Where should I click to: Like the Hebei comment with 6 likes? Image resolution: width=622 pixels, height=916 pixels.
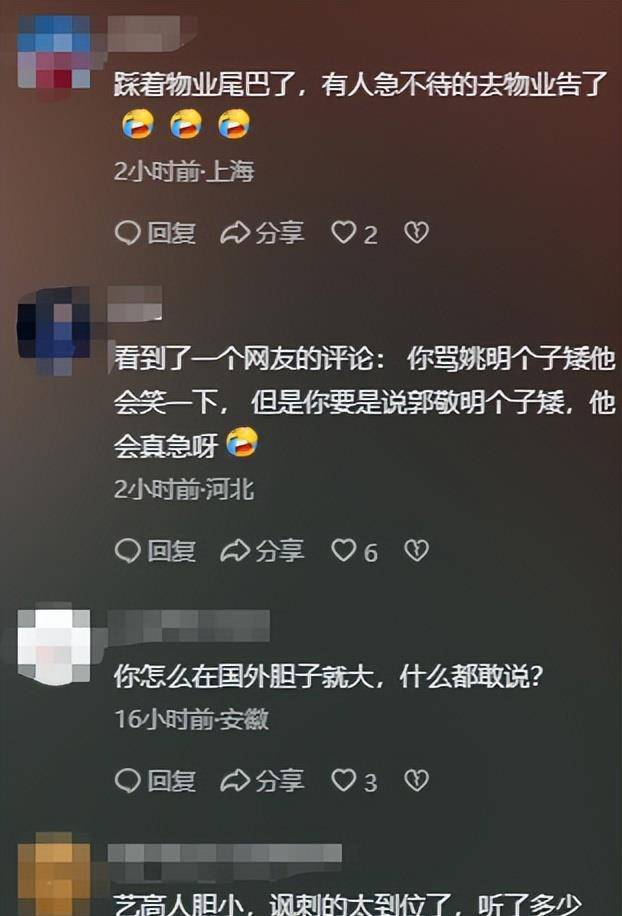coord(354,551)
